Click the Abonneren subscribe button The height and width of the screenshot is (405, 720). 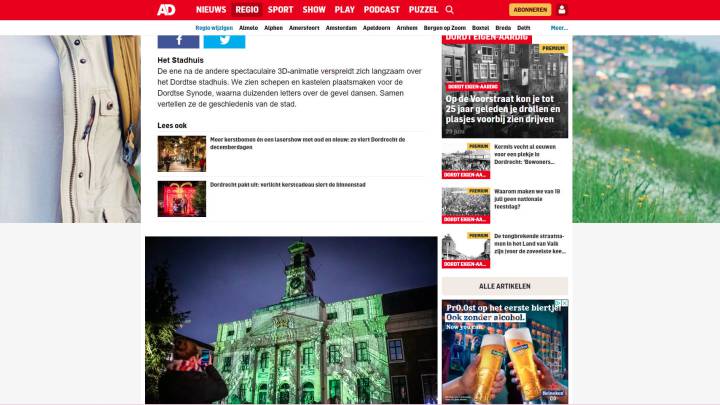(530, 9)
